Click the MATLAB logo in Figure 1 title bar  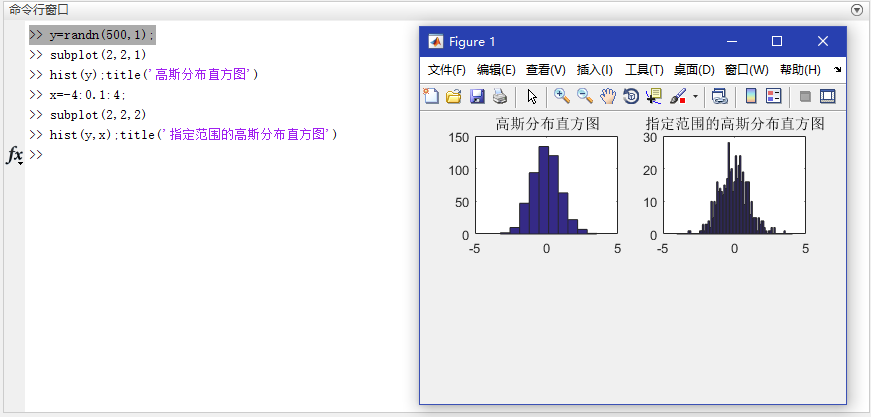[436, 42]
